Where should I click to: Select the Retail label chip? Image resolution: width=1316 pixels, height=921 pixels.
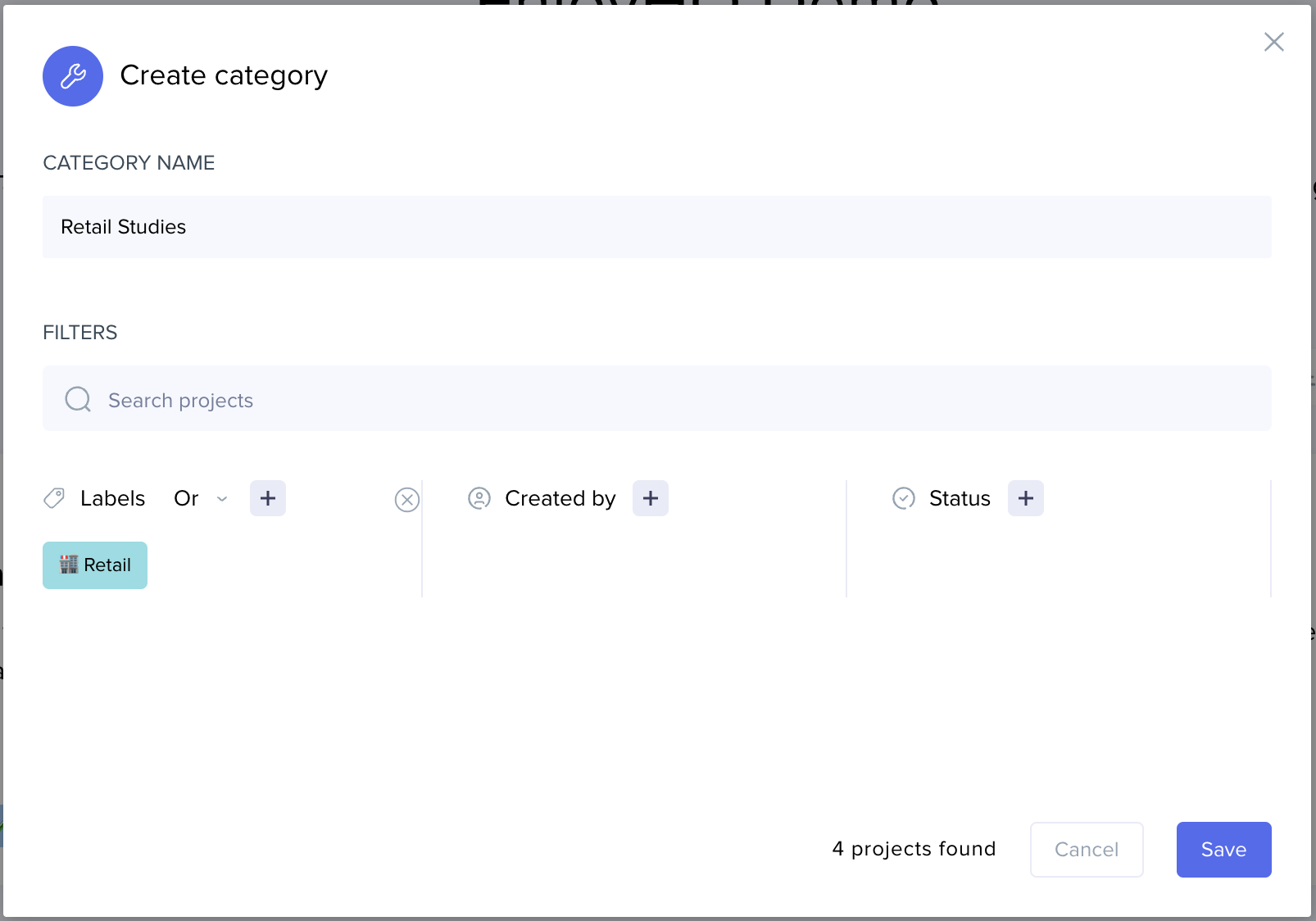coord(95,565)
